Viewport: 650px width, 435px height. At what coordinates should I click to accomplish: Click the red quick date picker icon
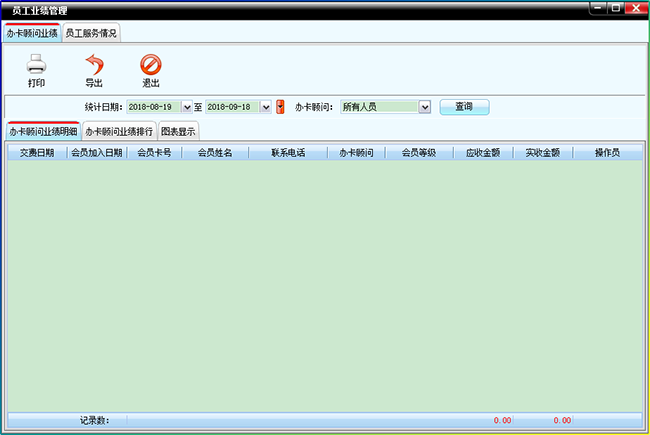point(281,106)
